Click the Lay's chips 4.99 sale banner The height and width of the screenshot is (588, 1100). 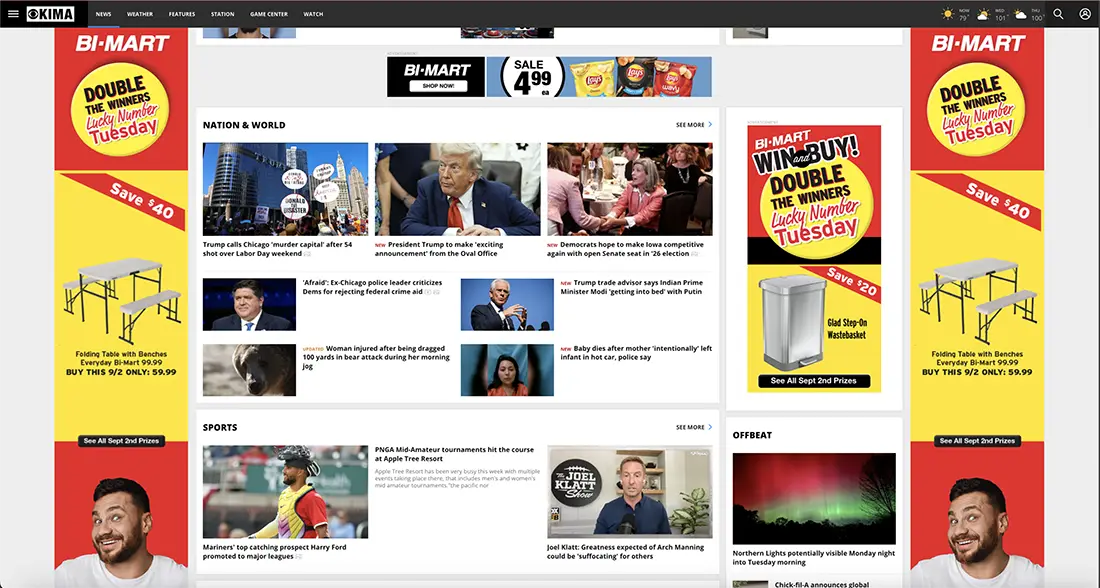point(599,76)
